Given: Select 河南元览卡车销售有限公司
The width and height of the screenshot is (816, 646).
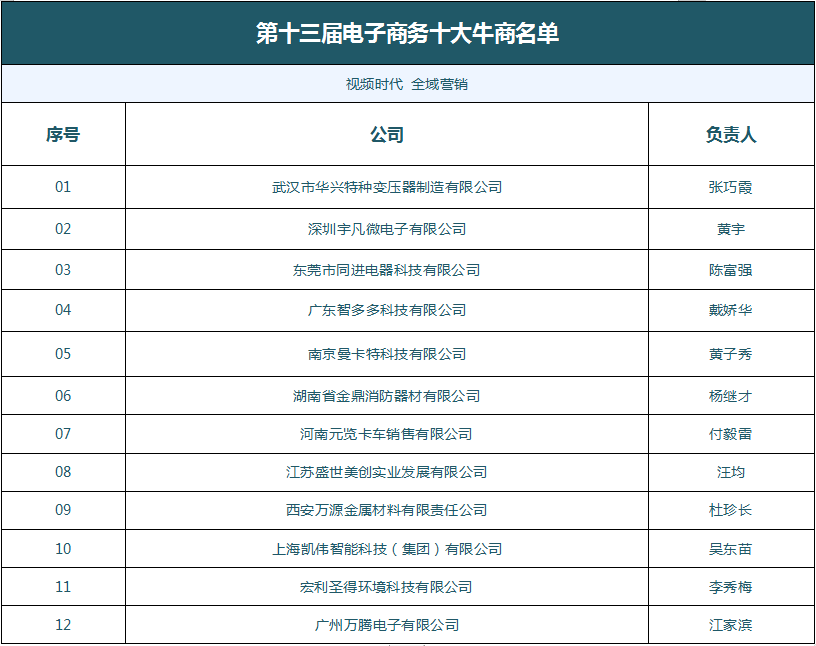Looking at the screenshot, I should (387, 434).
